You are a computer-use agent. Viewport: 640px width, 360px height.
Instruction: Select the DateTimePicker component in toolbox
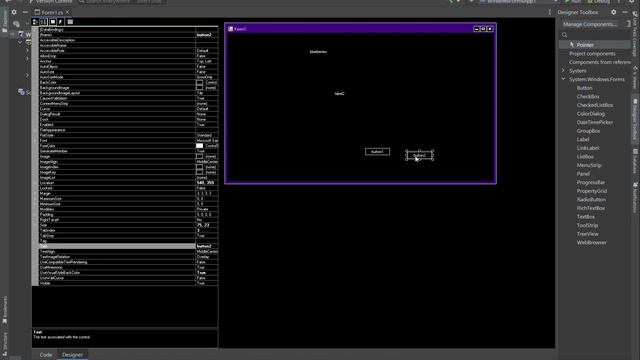(594, 122)
